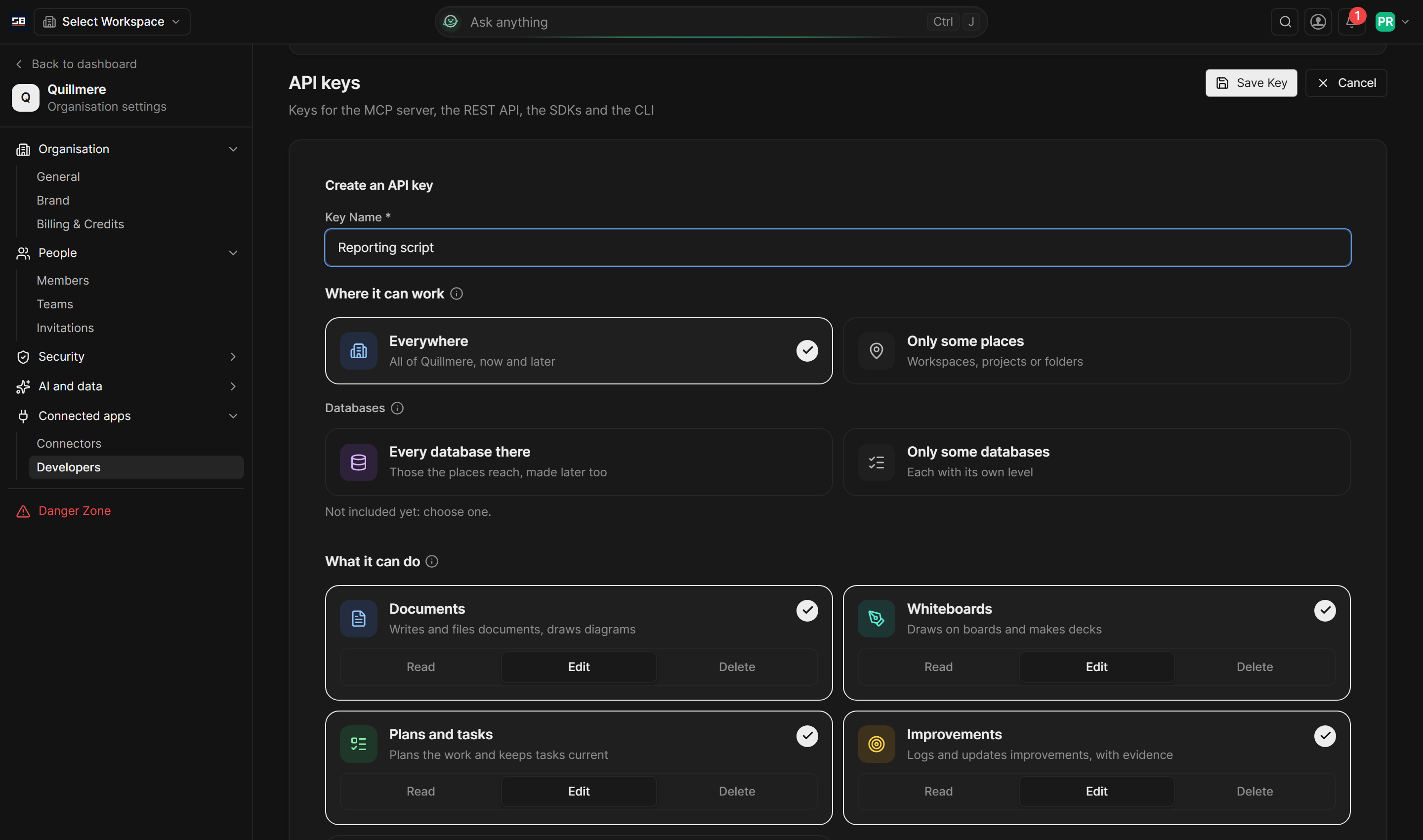Screen dimensions: 1423x840
Task: Open the account menu chevron beside PR
Action: 1405,22
